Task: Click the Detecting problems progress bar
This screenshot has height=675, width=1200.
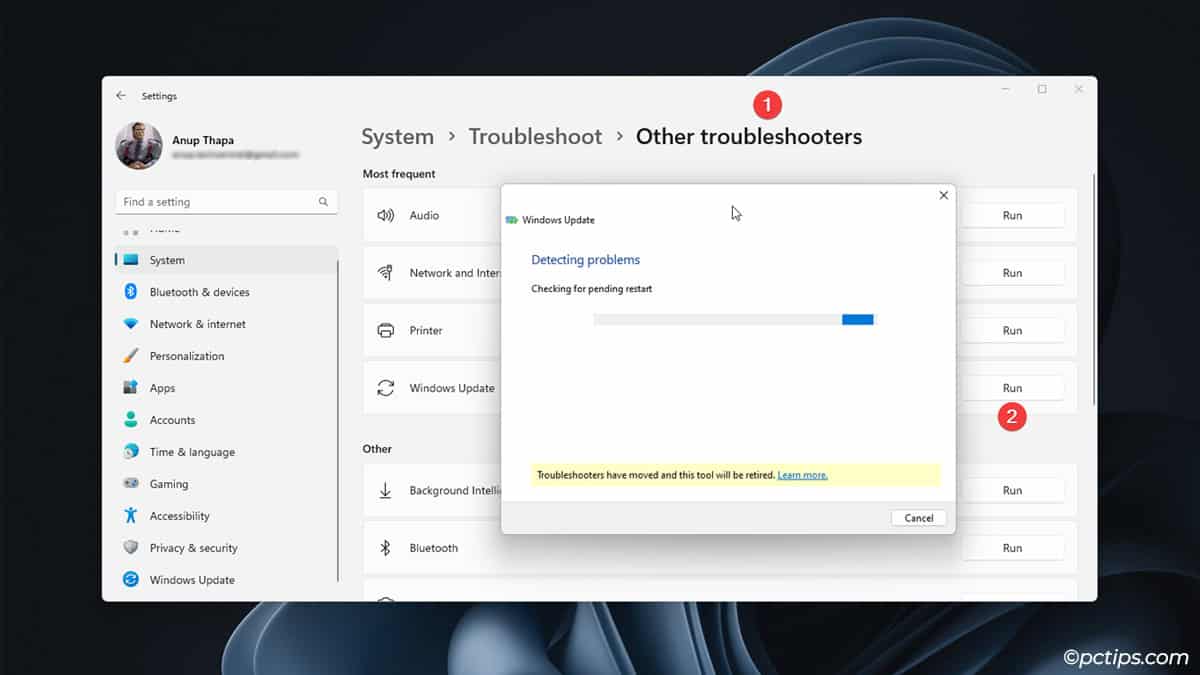Action: (x=733, y=320)
